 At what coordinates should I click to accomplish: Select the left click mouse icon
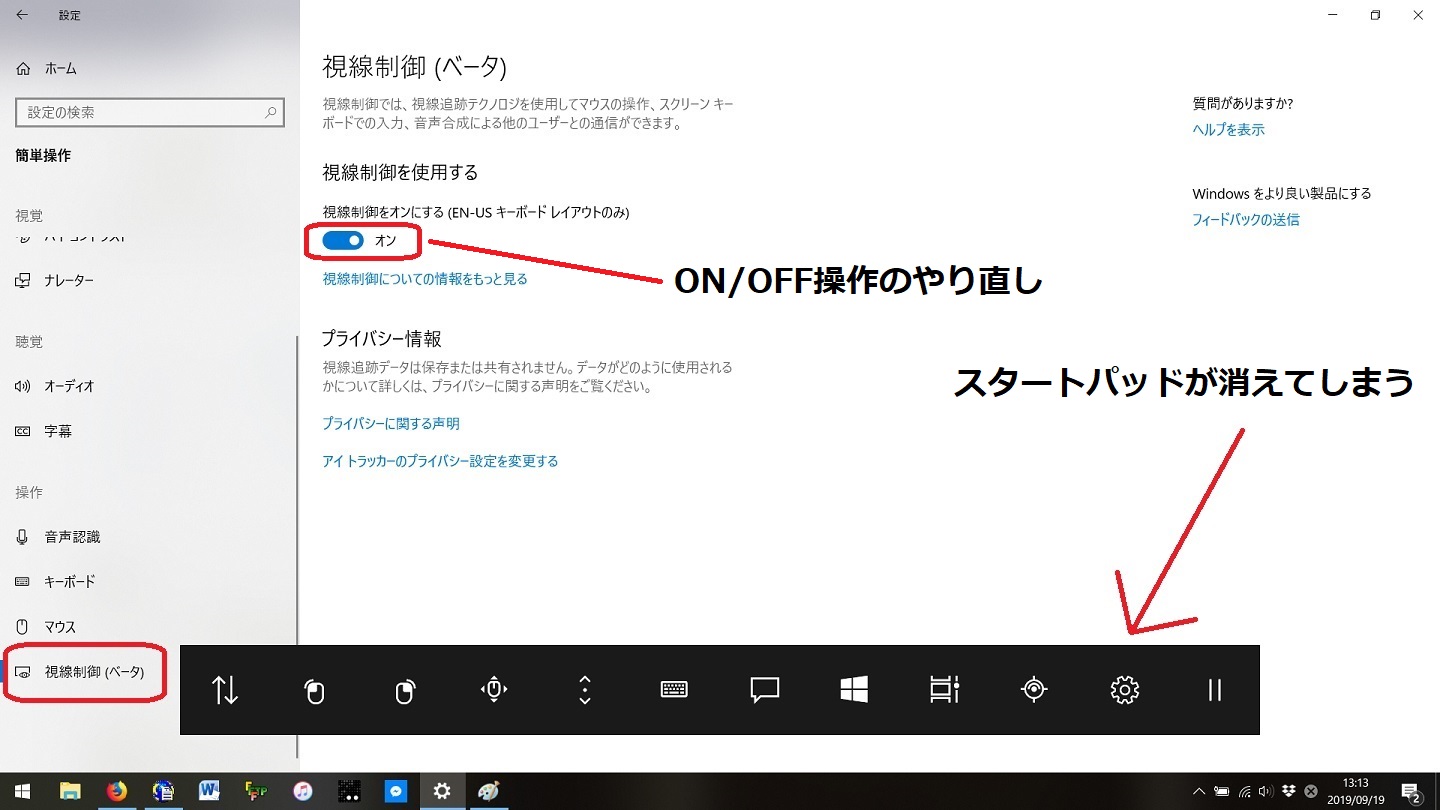(315, 690)
